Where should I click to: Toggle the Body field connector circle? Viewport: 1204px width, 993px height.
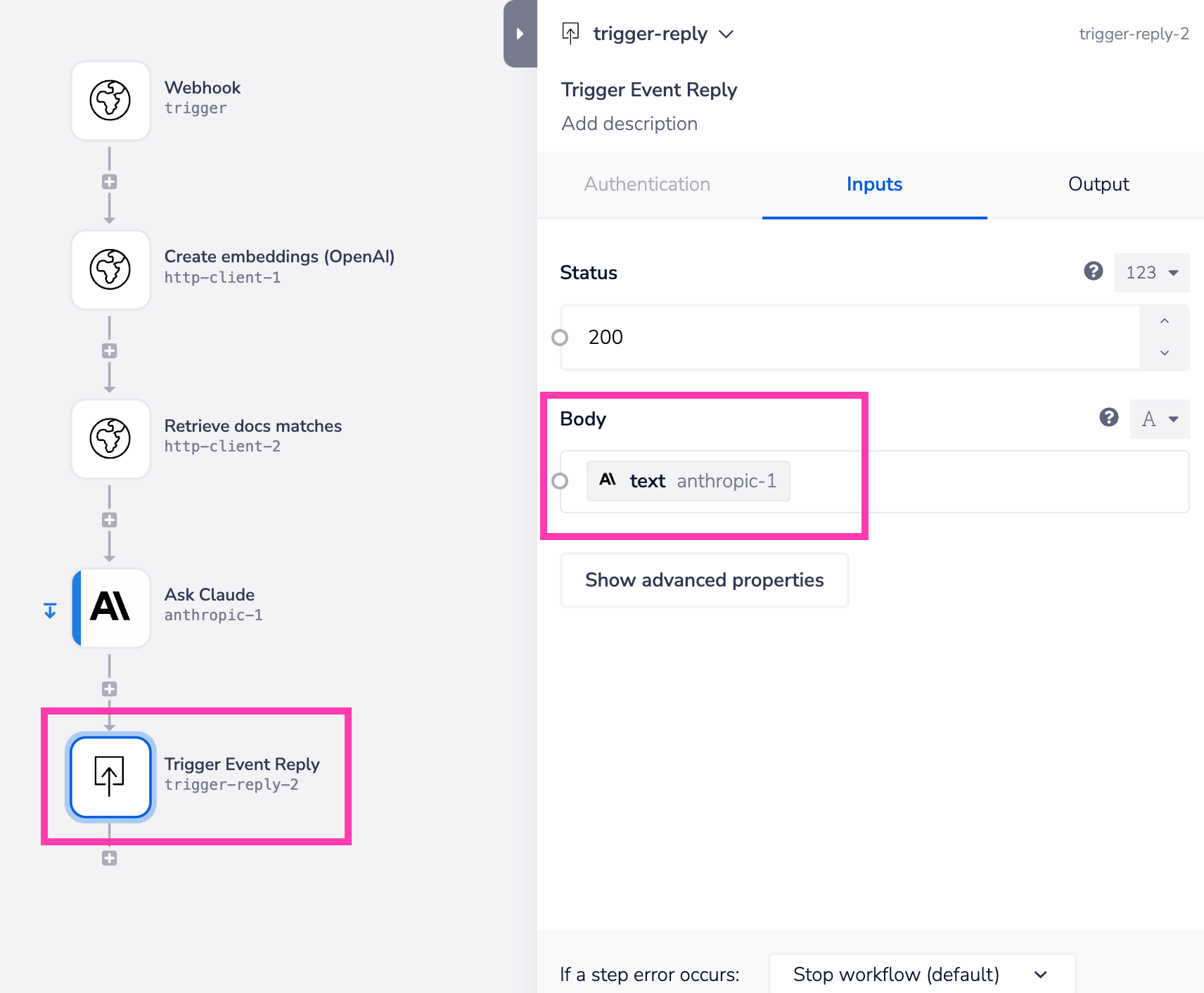coord(560,481)
